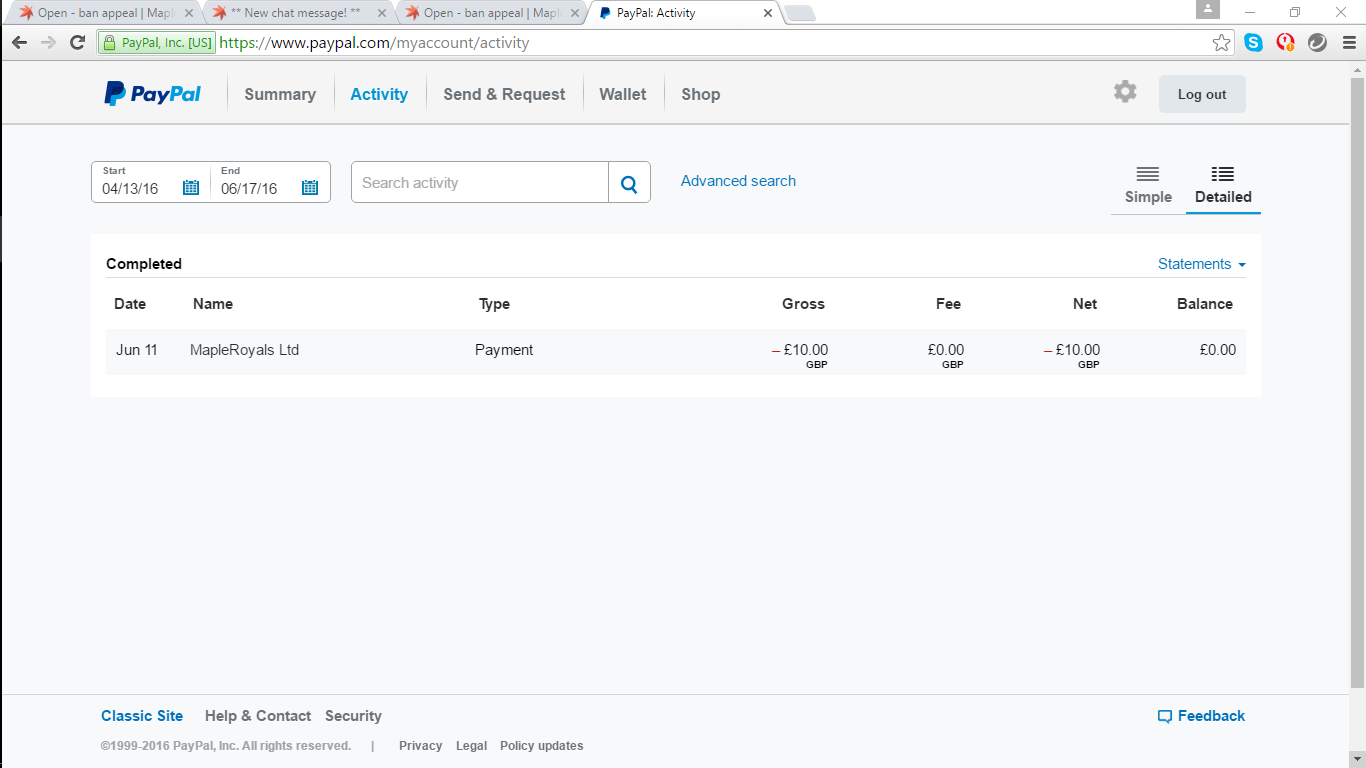Click the Date column header
The image size is (1366, 768).
(130, 304)
